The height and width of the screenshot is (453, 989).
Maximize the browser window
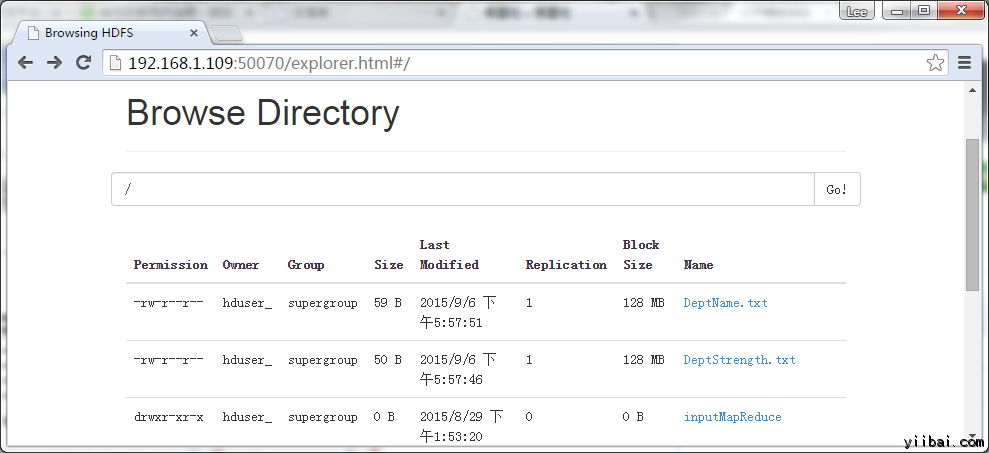coord(923,11)
